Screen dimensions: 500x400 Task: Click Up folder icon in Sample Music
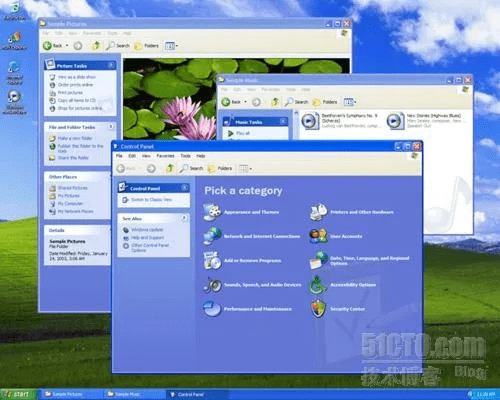tap(275, 102)
